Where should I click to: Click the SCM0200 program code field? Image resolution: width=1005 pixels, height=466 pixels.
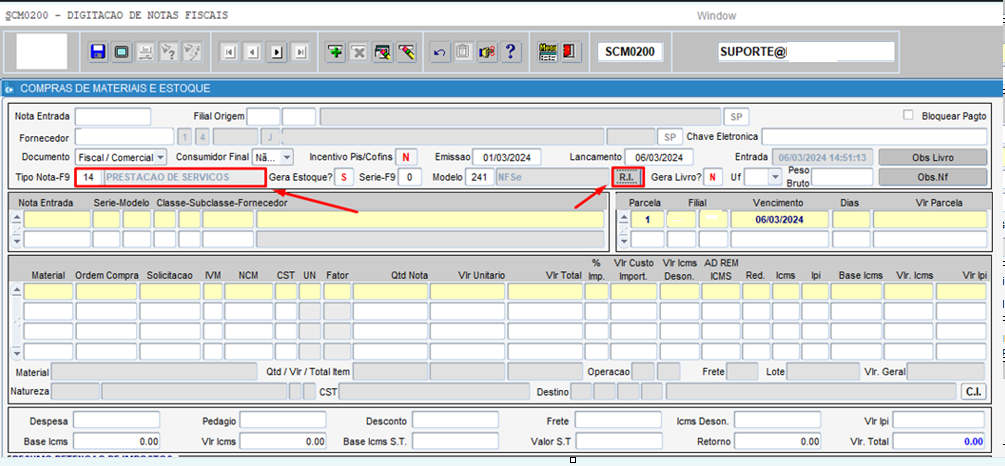[630, 53]
